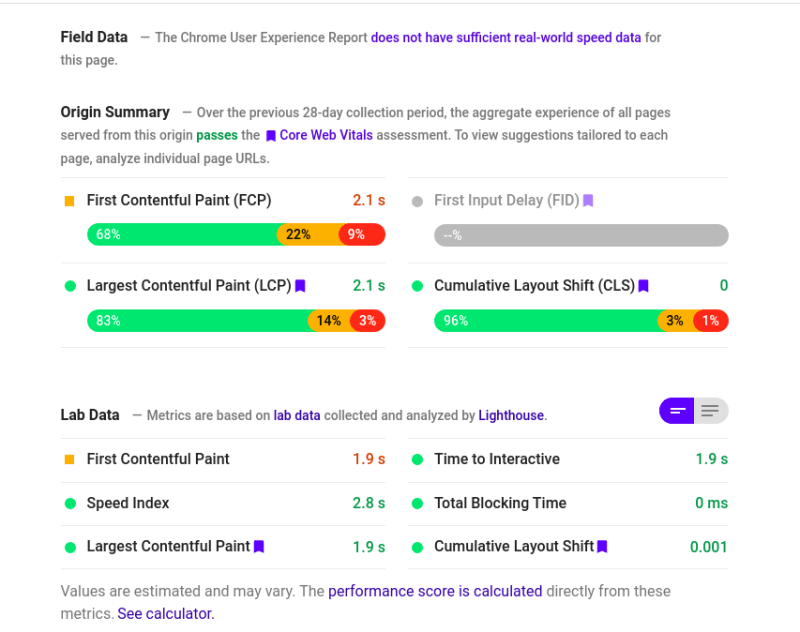Click bookmark icon before Core Web Vitals
Viewport: 800px width, 632px height.
(271, 136)
